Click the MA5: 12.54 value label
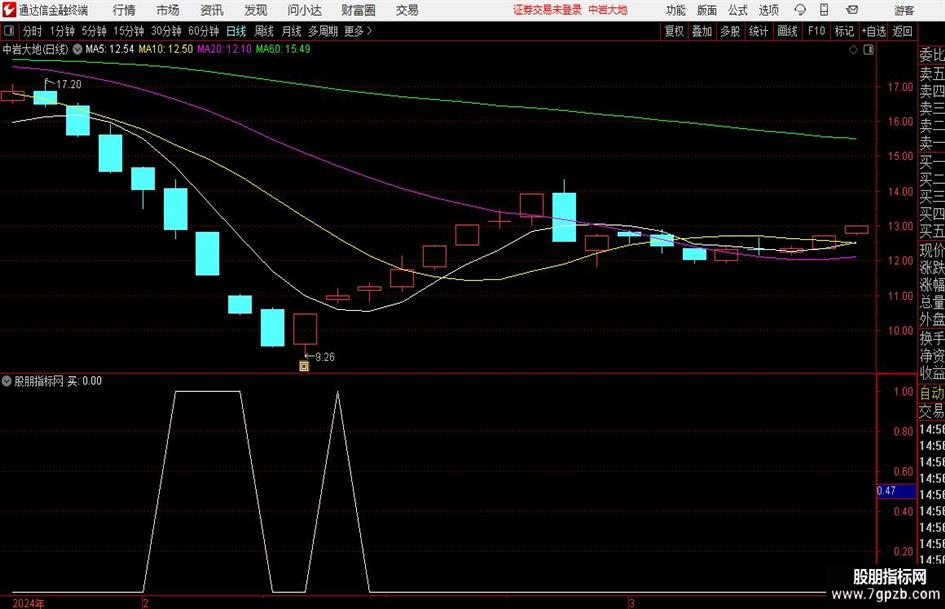Viewport: 945px width, 609px height. tap(110, 49)
